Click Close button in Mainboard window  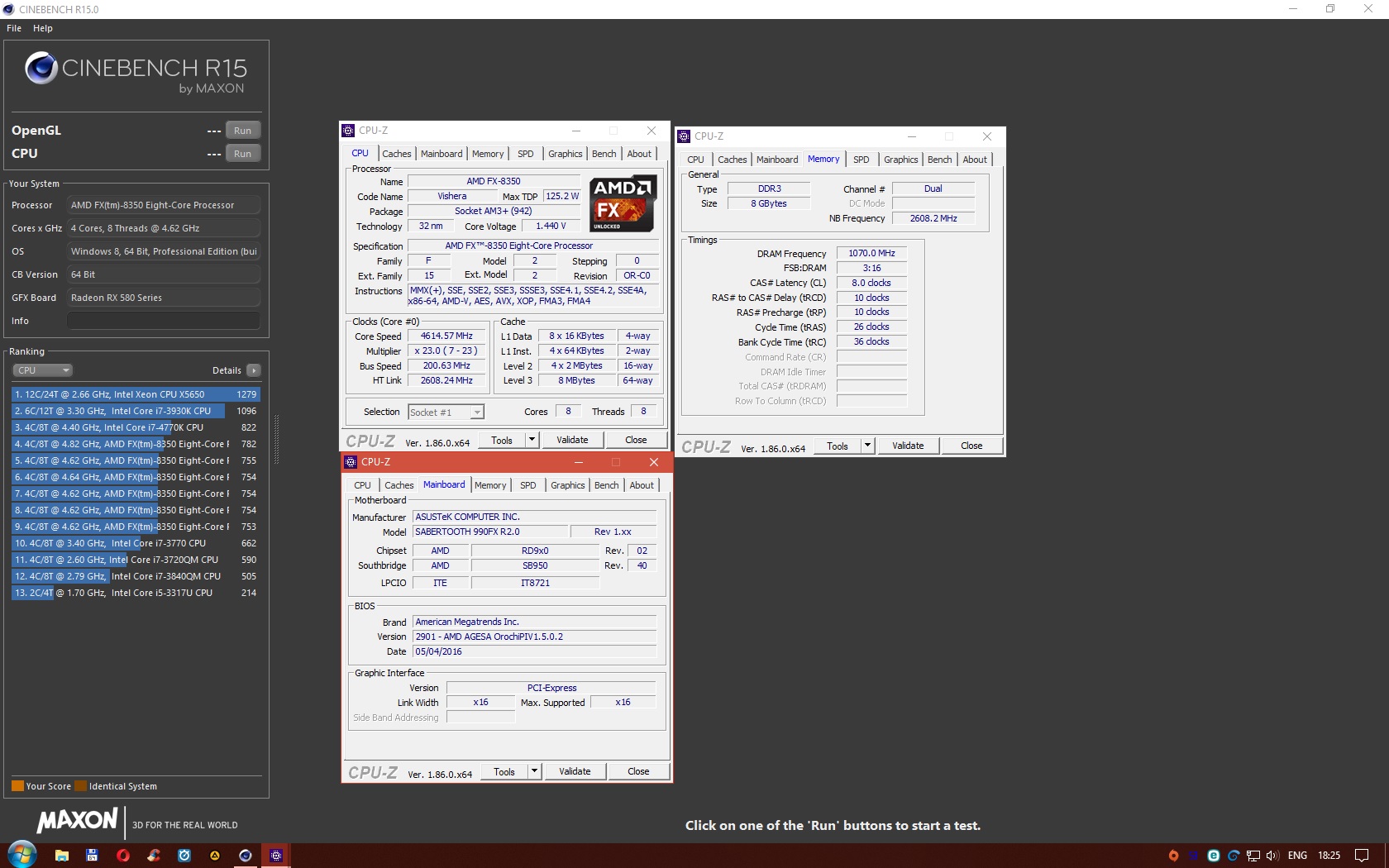click(x=638, y=771)
